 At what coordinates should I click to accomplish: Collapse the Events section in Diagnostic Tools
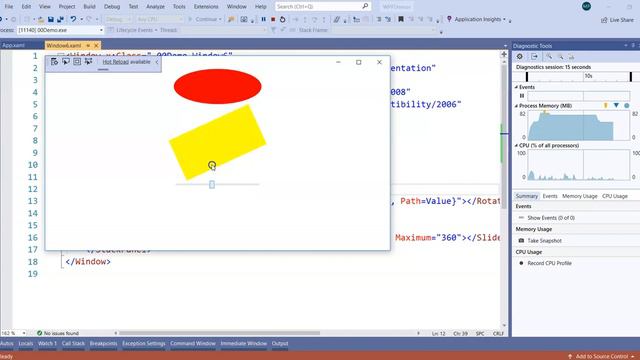pos(516,87)
